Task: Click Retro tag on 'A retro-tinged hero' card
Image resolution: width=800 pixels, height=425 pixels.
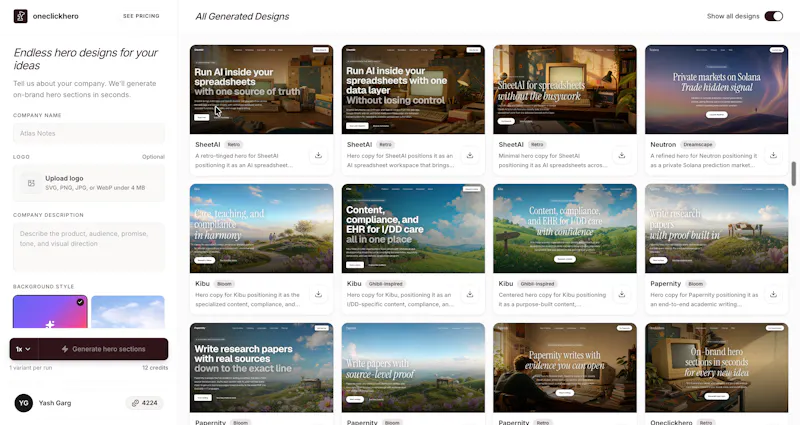Action: click(234, 145)
